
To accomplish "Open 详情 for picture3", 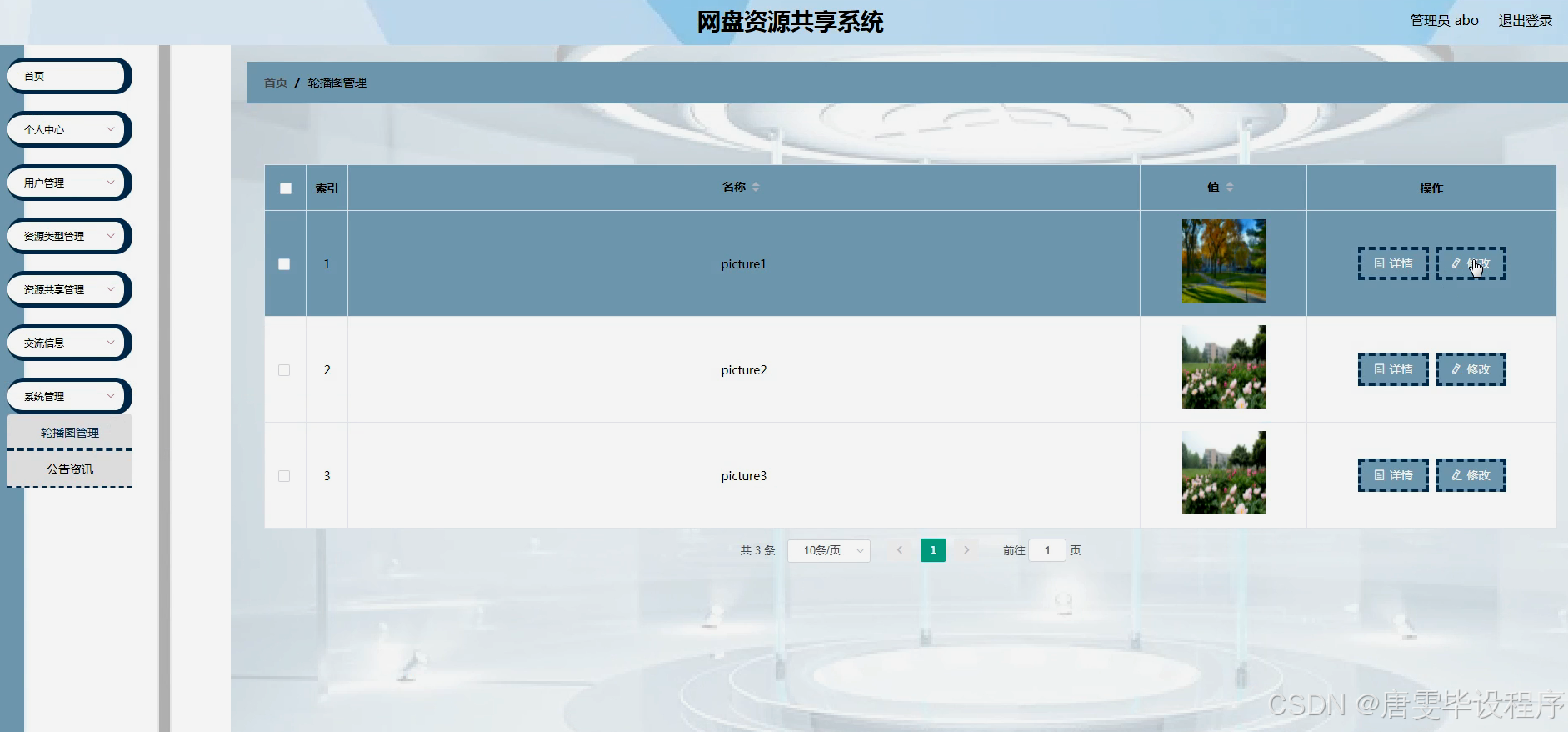I will coord(1393,475).
